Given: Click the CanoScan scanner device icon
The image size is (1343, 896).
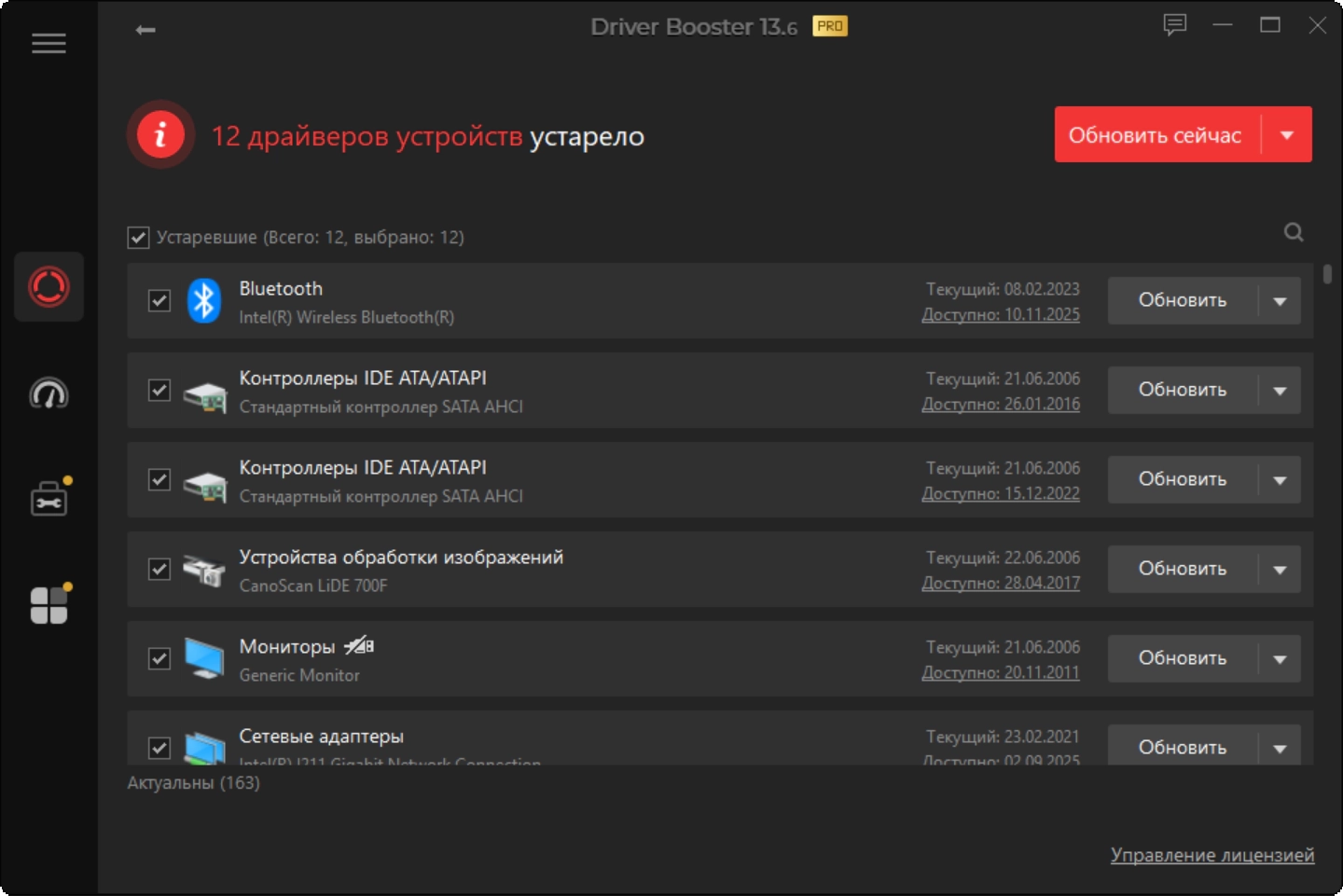Looking at the screenshot, I should tap(204, 570).
